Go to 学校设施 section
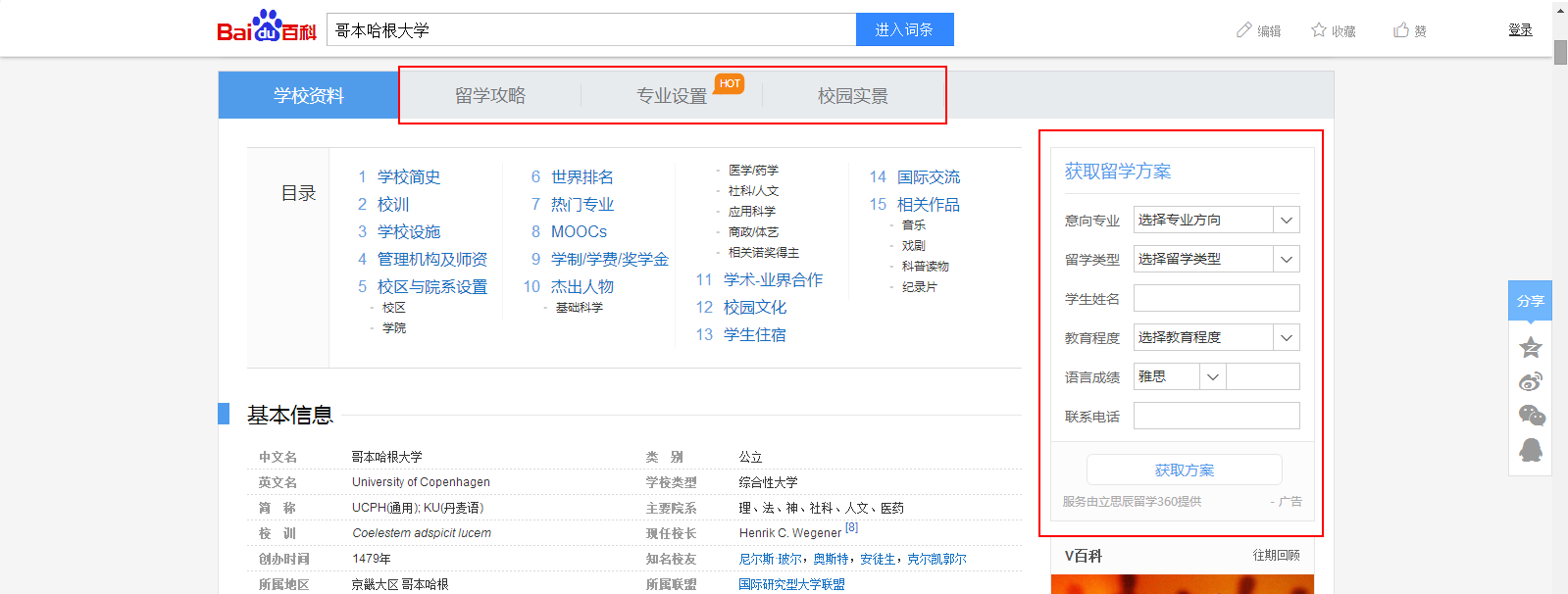This screenshot has width=1568, height=594. pyautogui.click(x=409, y=231)
